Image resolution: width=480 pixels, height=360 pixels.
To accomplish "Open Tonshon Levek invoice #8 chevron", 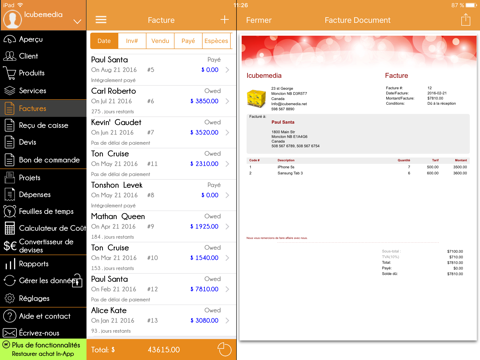I will click(x=227, y=195).
